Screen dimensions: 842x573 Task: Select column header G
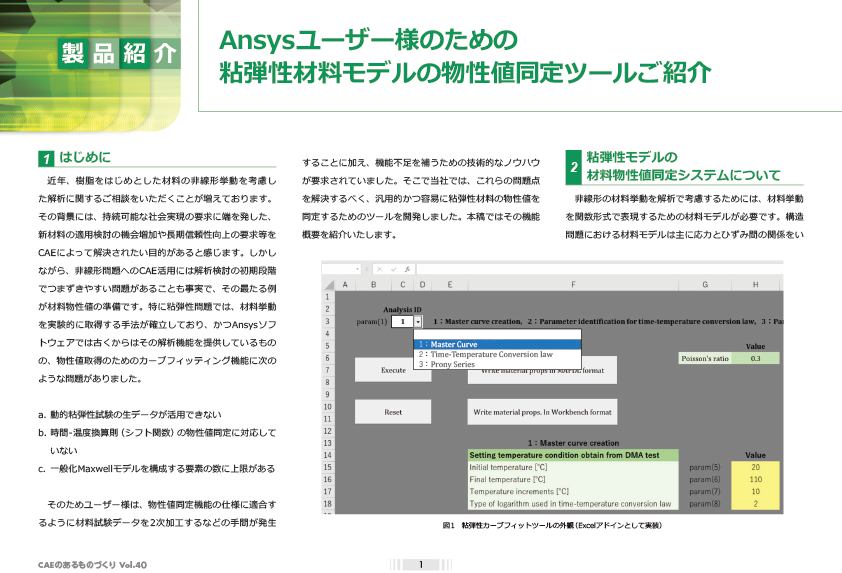[705, 285]
